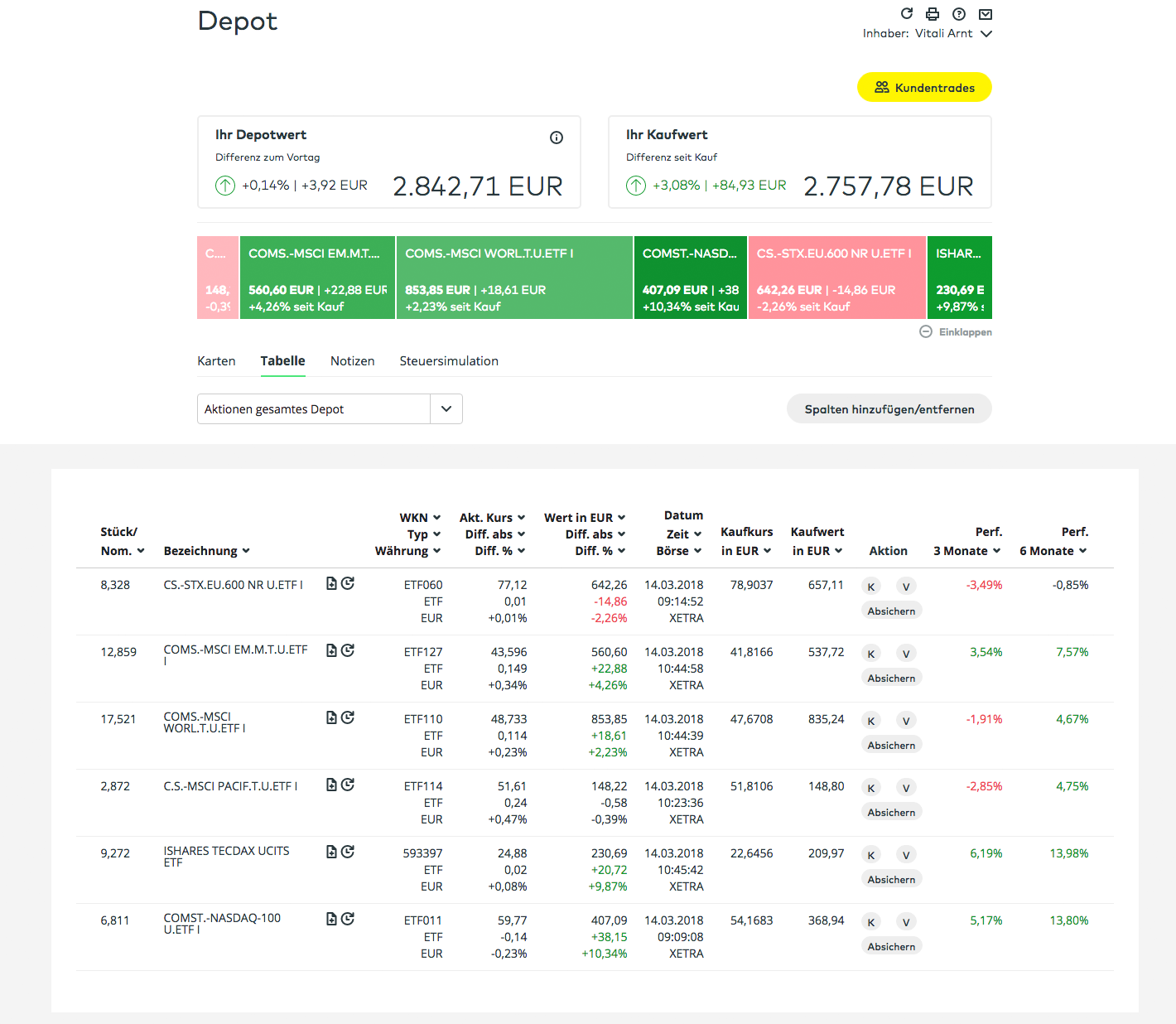This screenshot has height=1024, width=1176.
Task: Click refresh quote icon for CS.-STX.EU.600 row
Action: [x=348, y=583]
